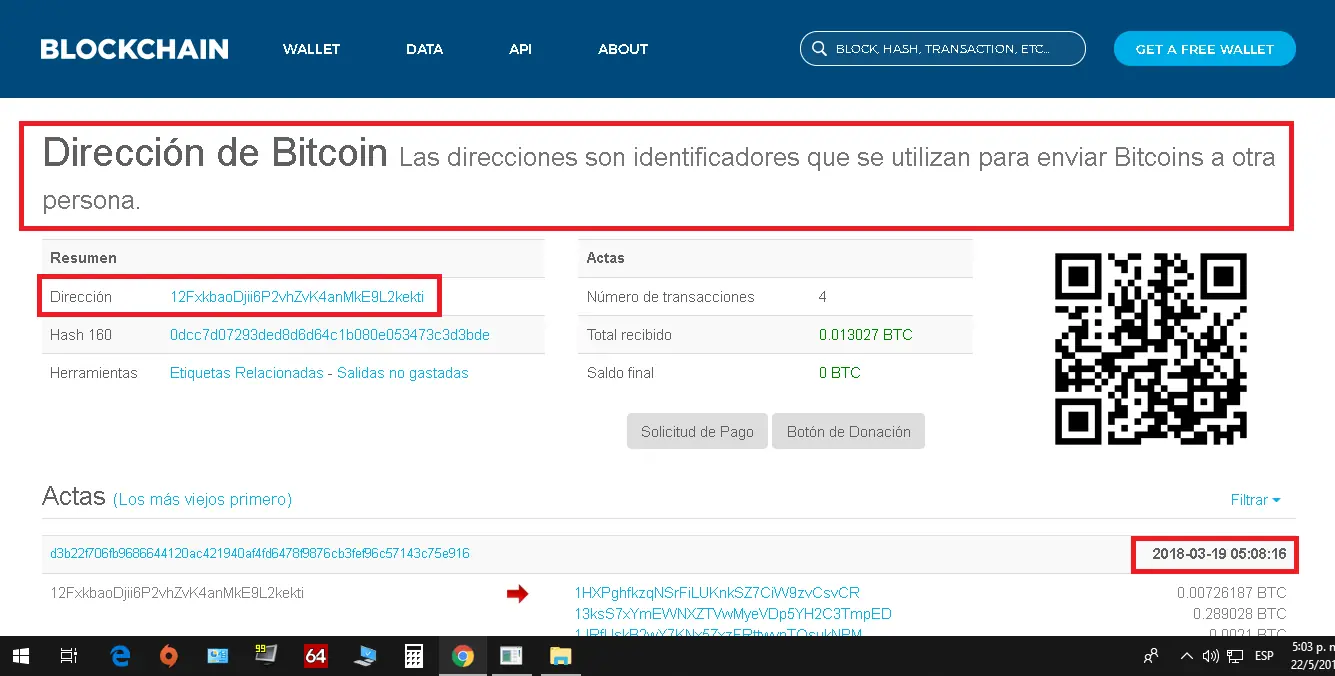The image size is (1335, 676).
Task: Open output address 1HXPghfkzqNSrFiLUKnkSZ7CiW9zvCsvCR
Action: pos(717,593)
